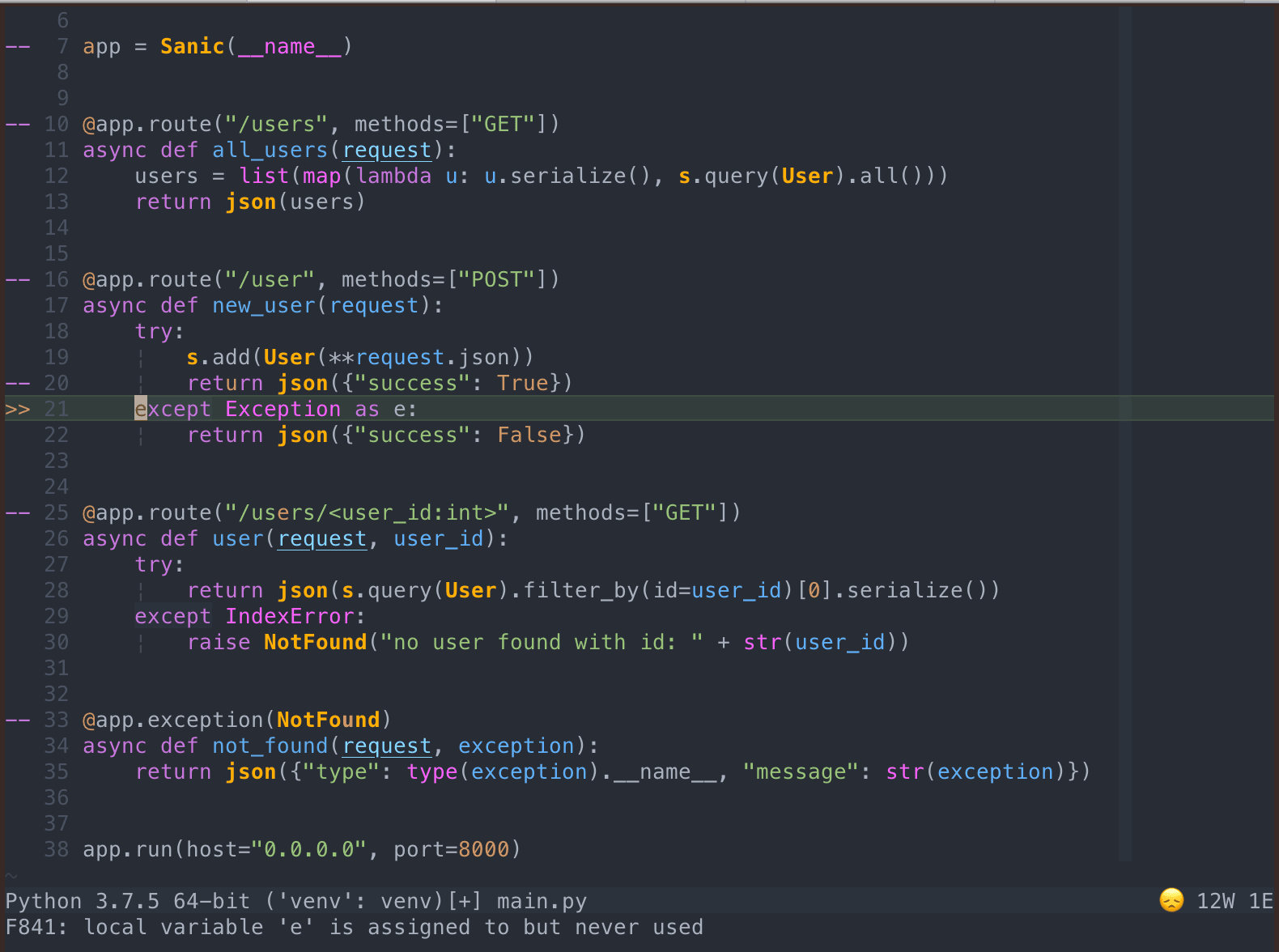Click 'filter_by' on line 28

pos(581,590)
